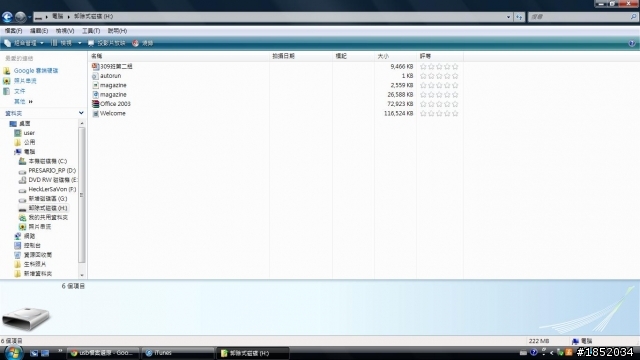Select the Office 2003 archive file

[111, 104]
